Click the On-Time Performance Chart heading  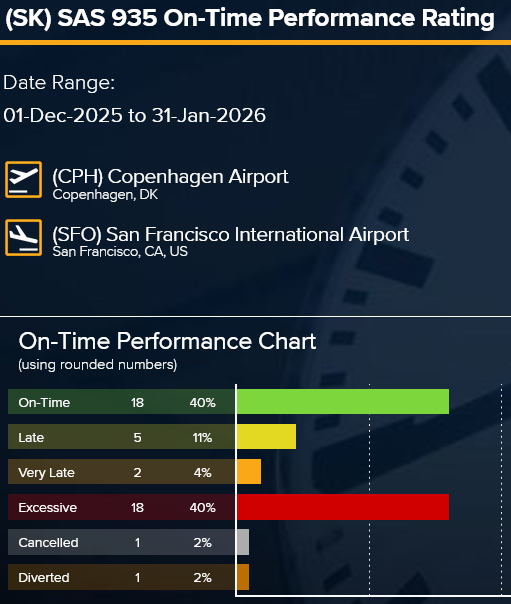167,341
